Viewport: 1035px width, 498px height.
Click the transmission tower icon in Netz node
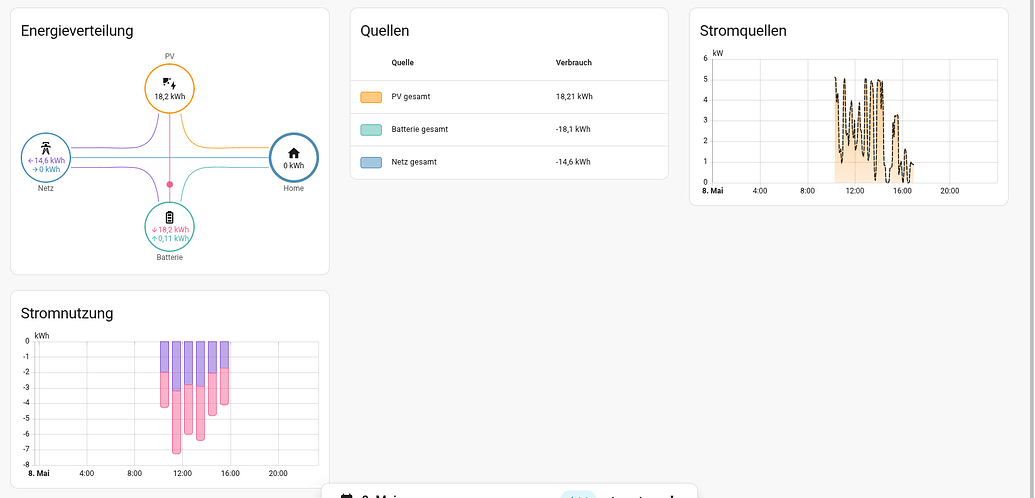[x=46, y=147]
